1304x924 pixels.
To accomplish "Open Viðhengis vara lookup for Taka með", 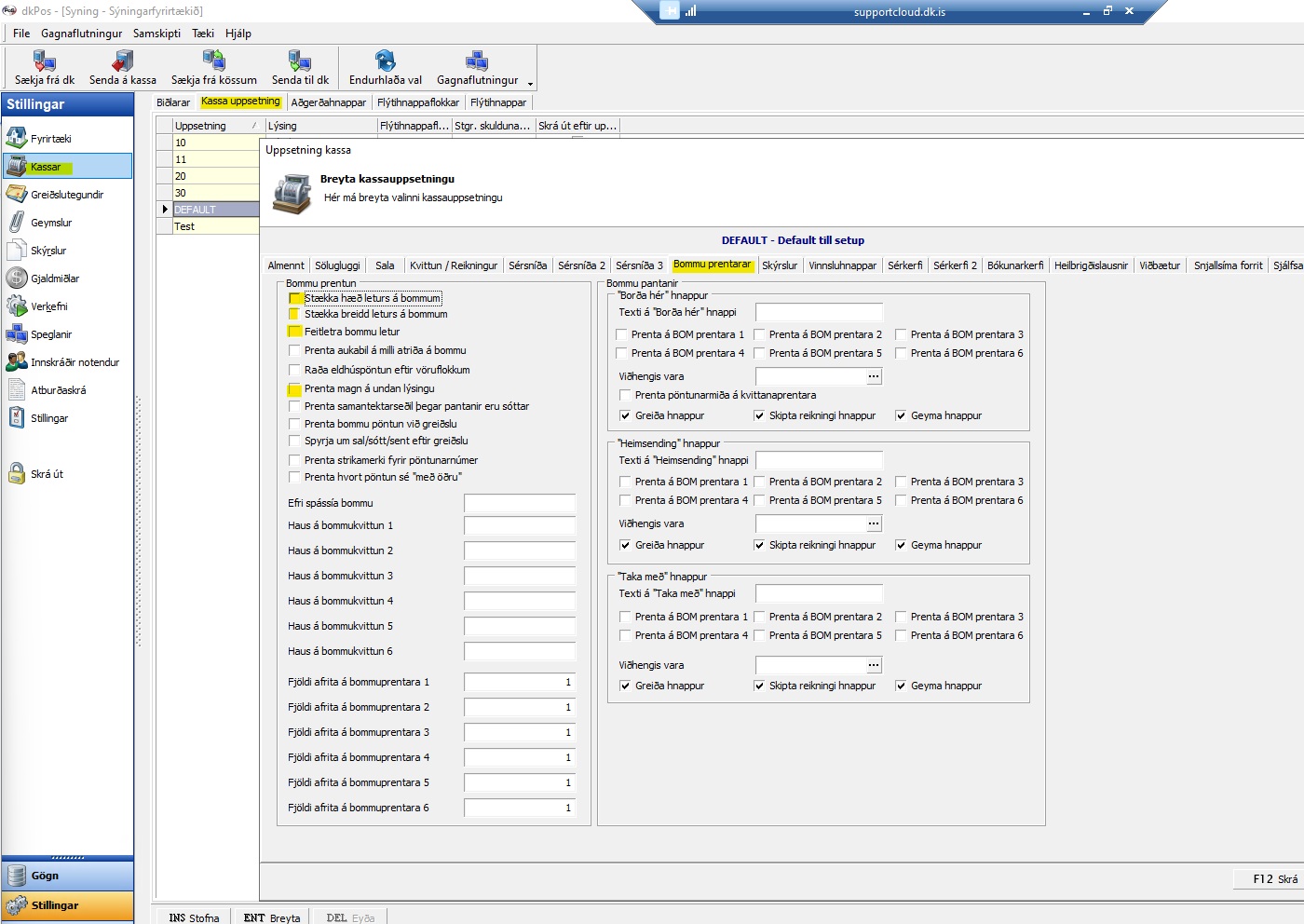I will pyautogui.click(x=874, y=665).
